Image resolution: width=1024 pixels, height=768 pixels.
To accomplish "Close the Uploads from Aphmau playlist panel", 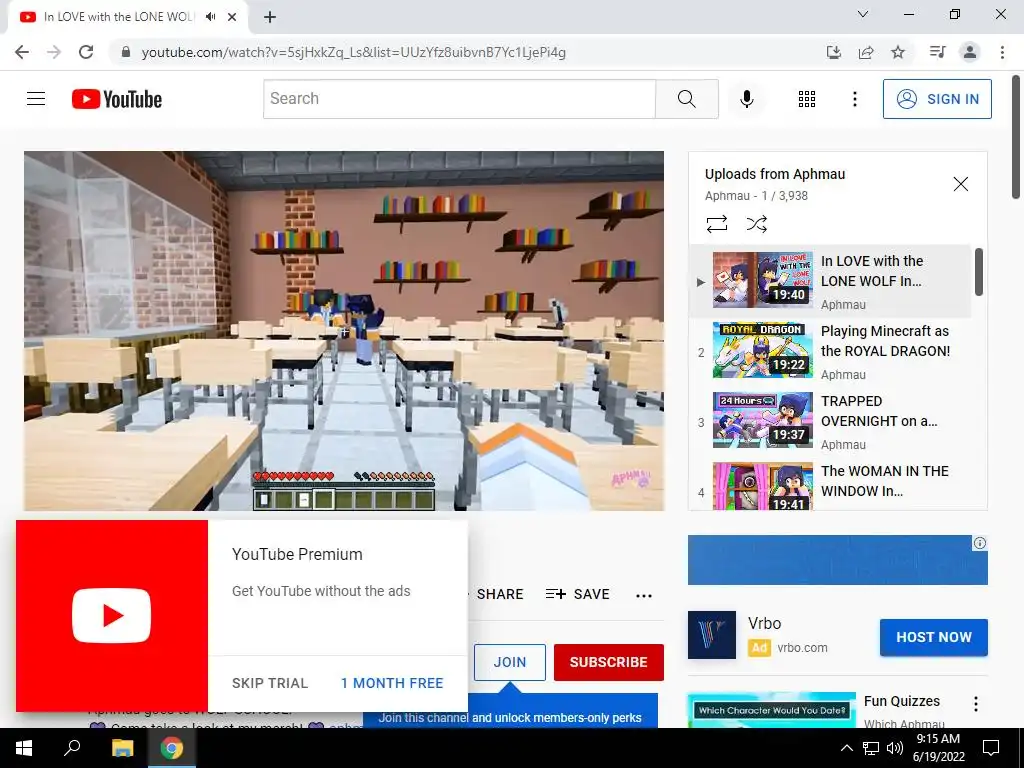I will click(x=960, y=184).
